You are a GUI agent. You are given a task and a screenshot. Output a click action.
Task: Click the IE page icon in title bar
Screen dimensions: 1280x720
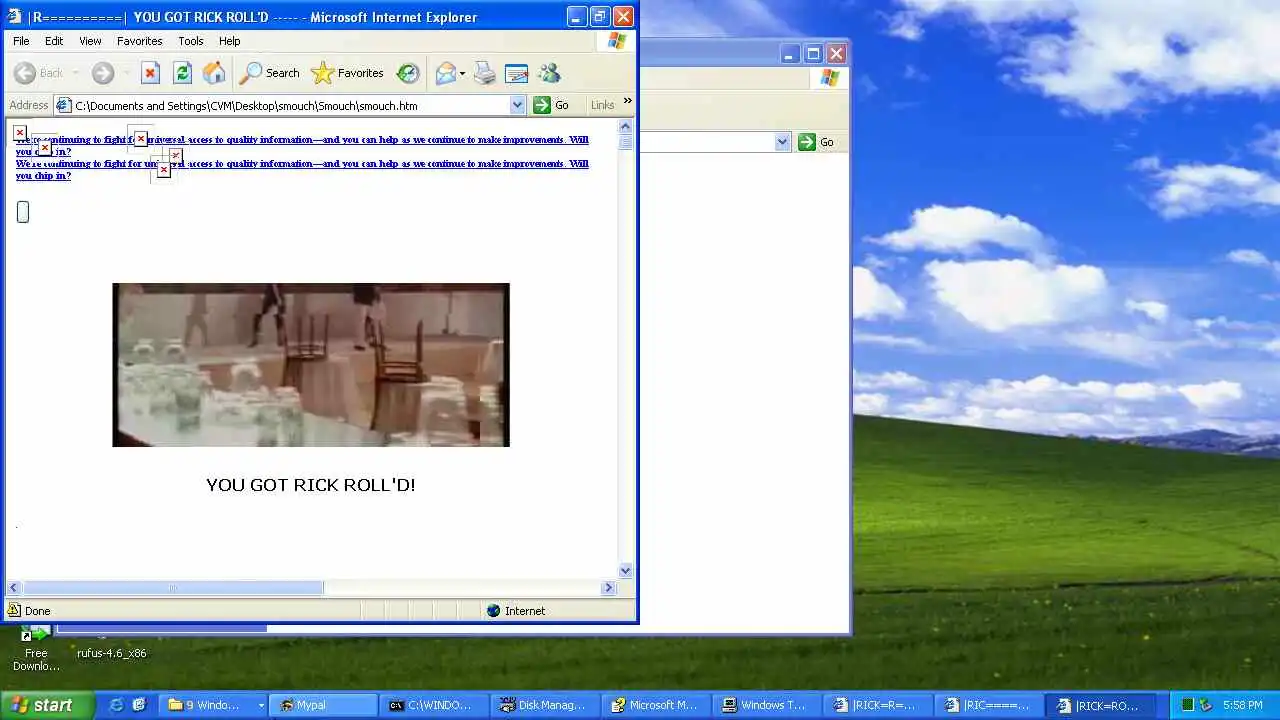14,16
